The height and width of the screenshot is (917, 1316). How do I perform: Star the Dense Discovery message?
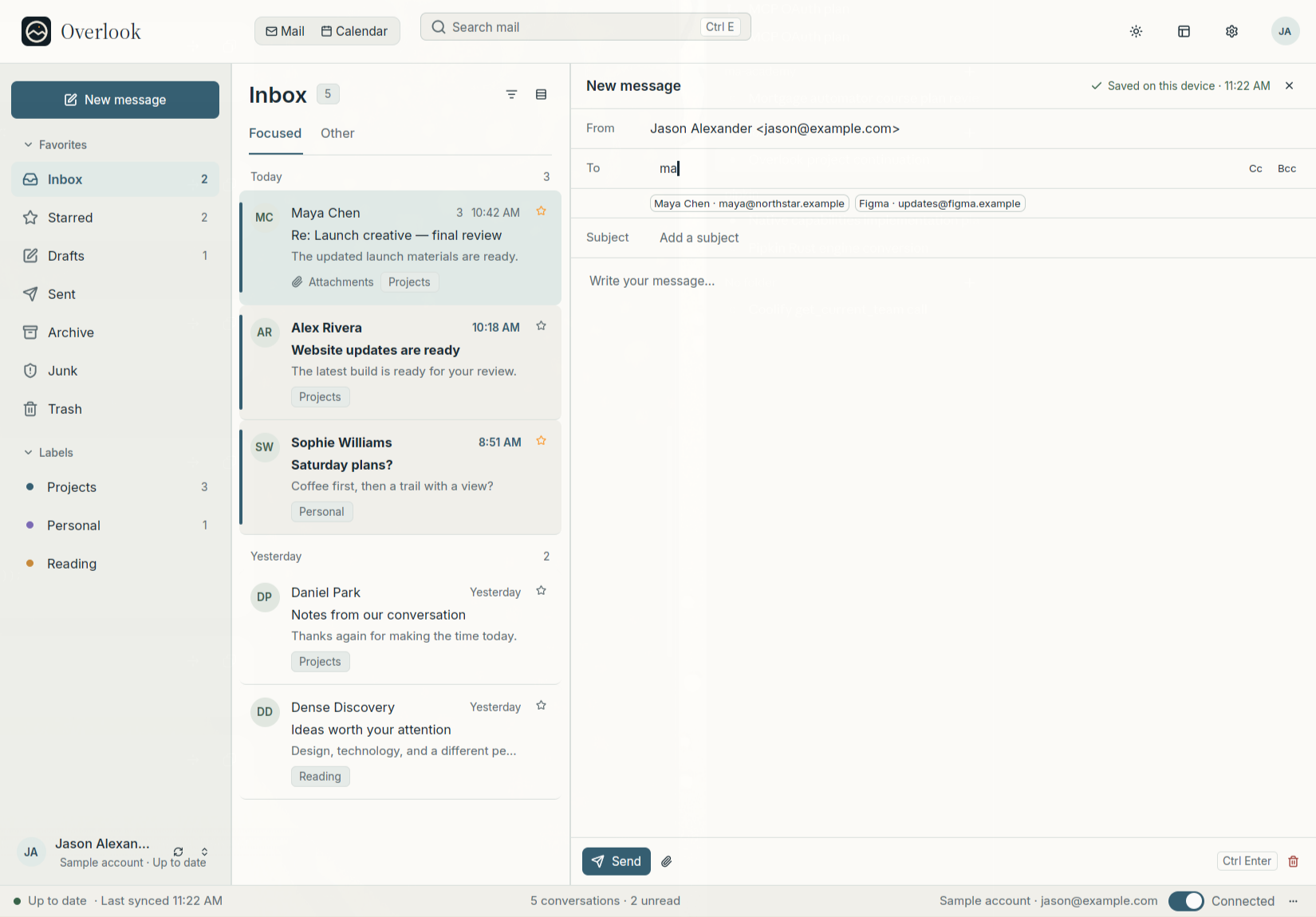tap(541, 706)
